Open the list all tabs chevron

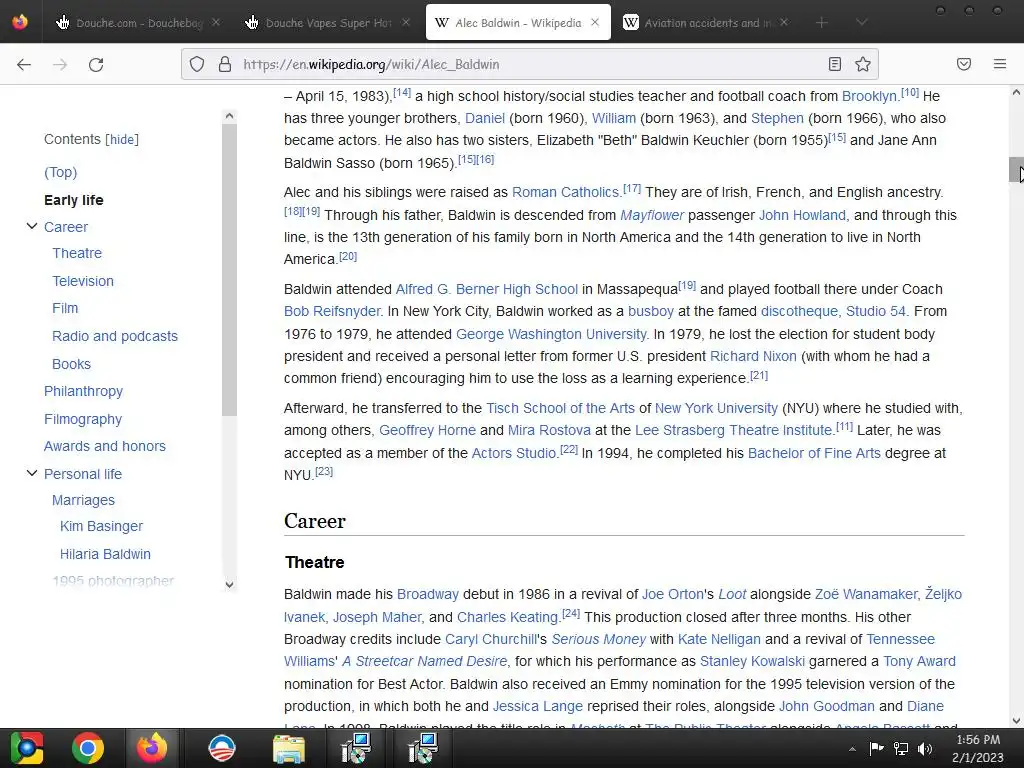tap(861, 23)
